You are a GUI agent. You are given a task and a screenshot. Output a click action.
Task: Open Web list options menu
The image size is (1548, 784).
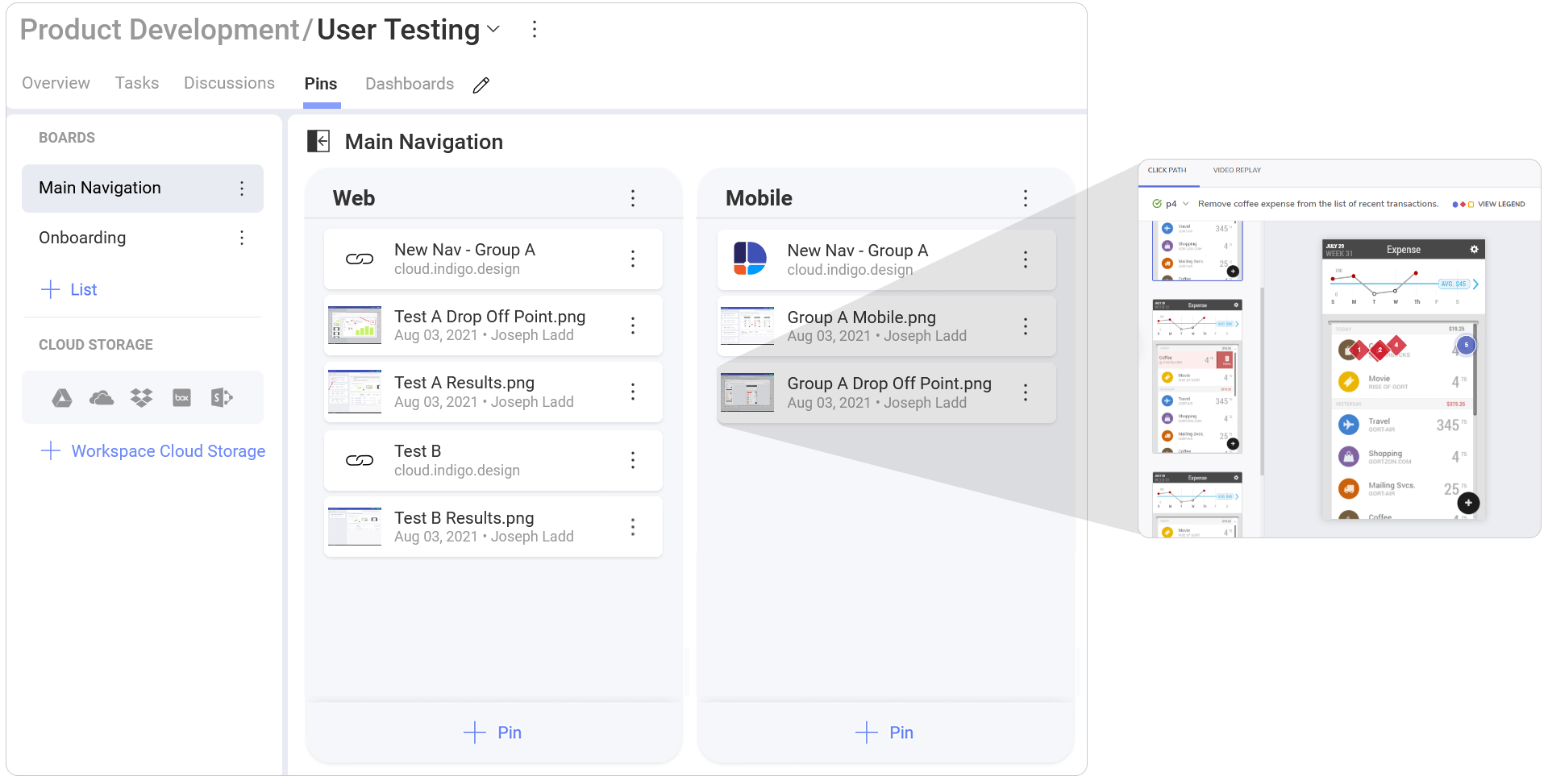point(633,198)
